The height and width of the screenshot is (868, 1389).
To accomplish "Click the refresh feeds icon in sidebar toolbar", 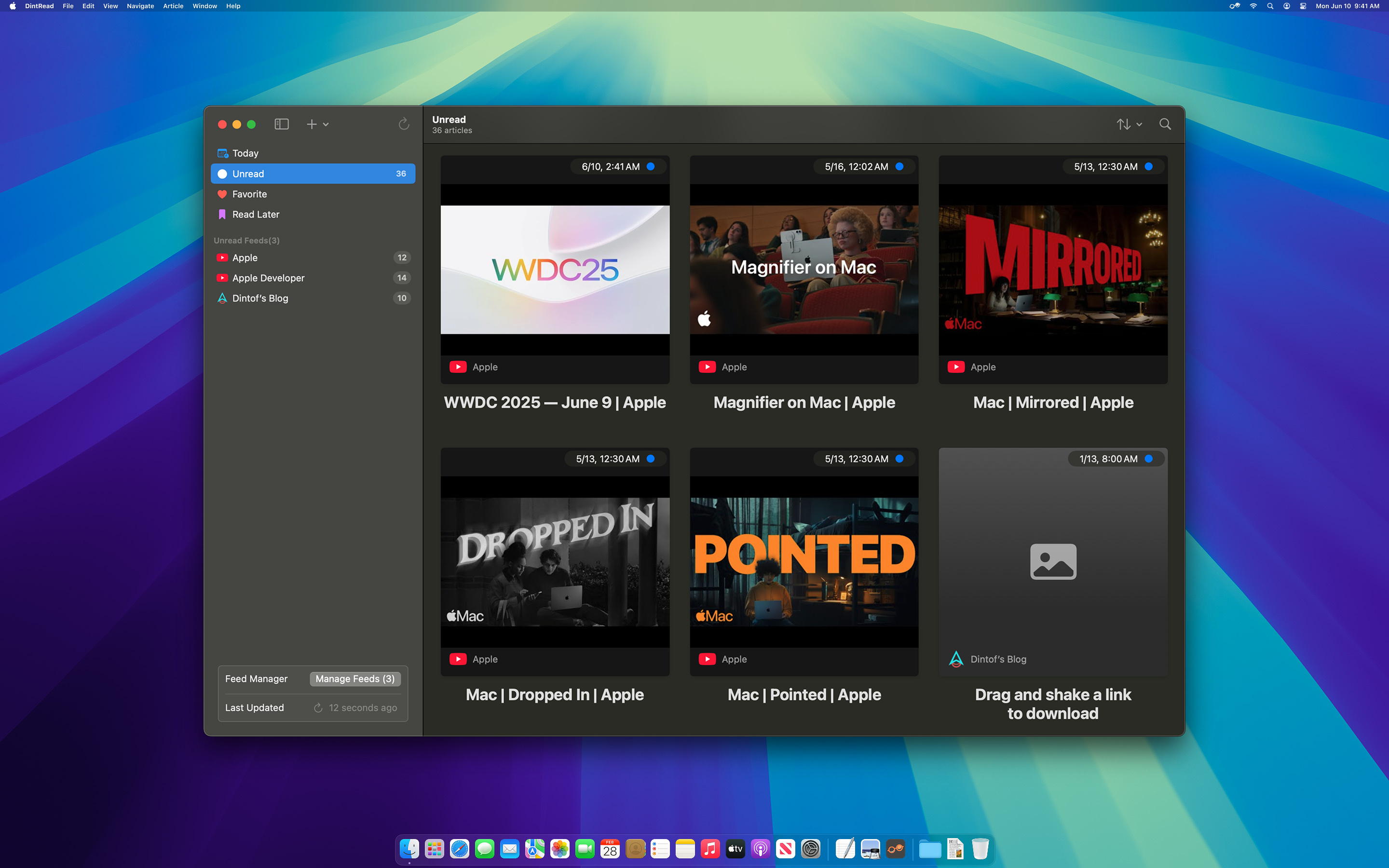I will coord(404,124).
